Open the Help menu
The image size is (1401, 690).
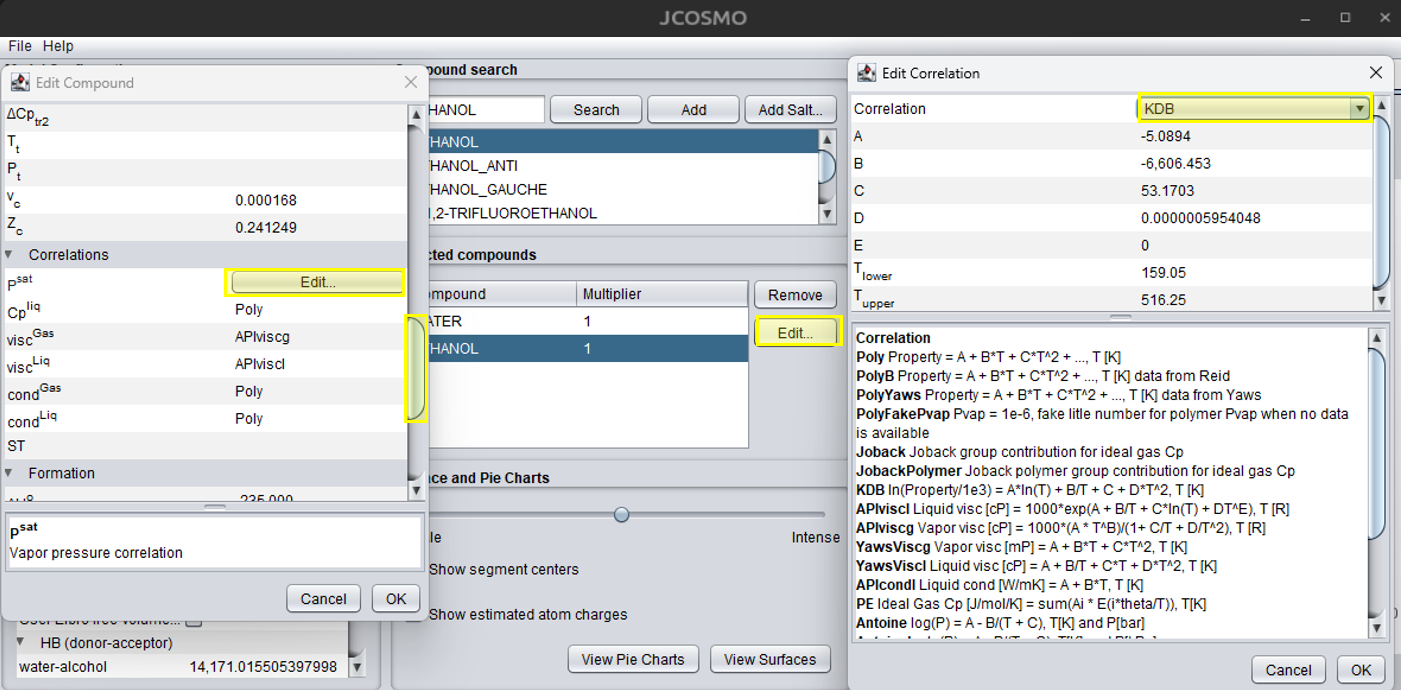[x=58, y=46]
